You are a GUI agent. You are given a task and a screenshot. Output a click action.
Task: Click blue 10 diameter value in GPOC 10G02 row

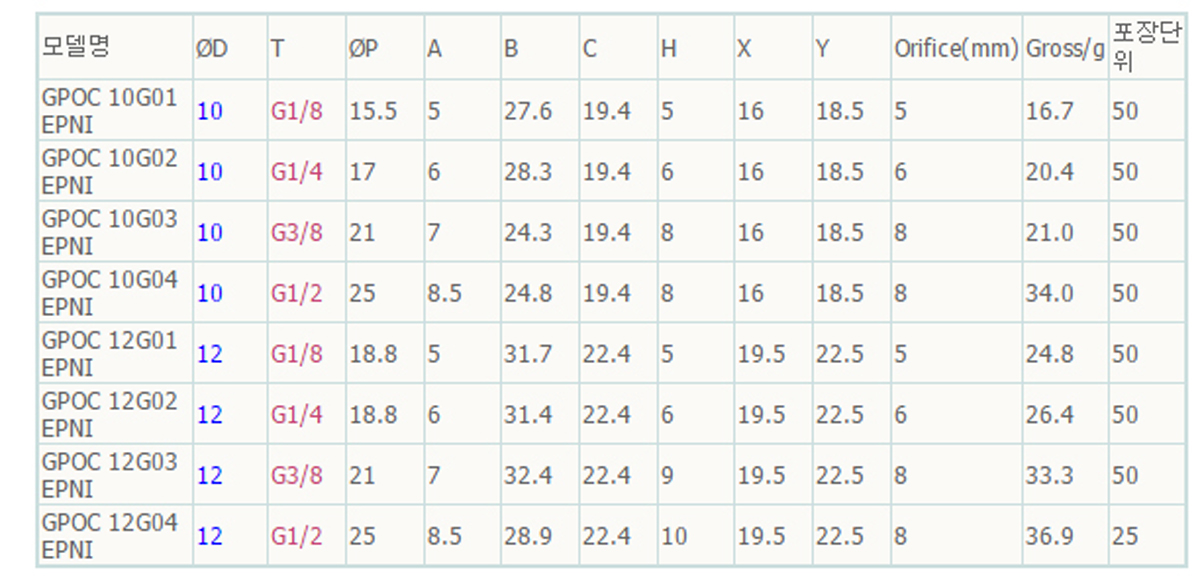[x=210, y=172]
